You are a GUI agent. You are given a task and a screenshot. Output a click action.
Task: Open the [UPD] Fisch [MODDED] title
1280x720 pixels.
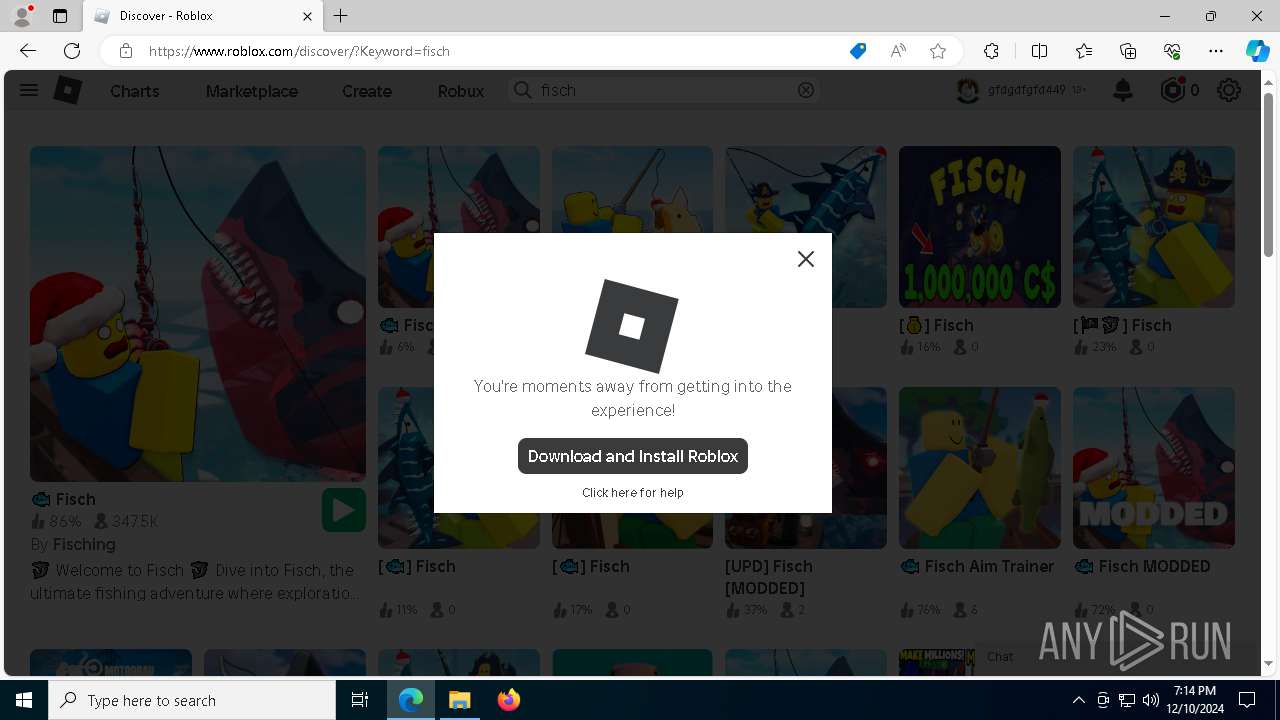[x=769, y=577]
